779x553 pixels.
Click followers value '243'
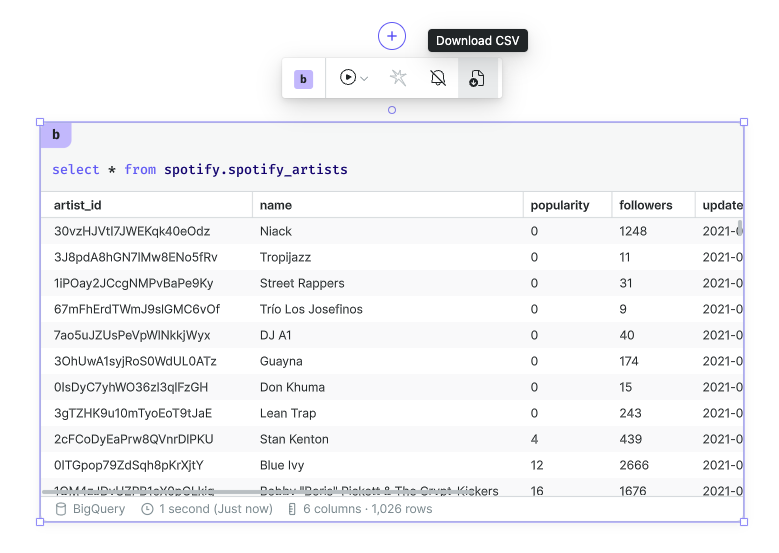point(630,413)
